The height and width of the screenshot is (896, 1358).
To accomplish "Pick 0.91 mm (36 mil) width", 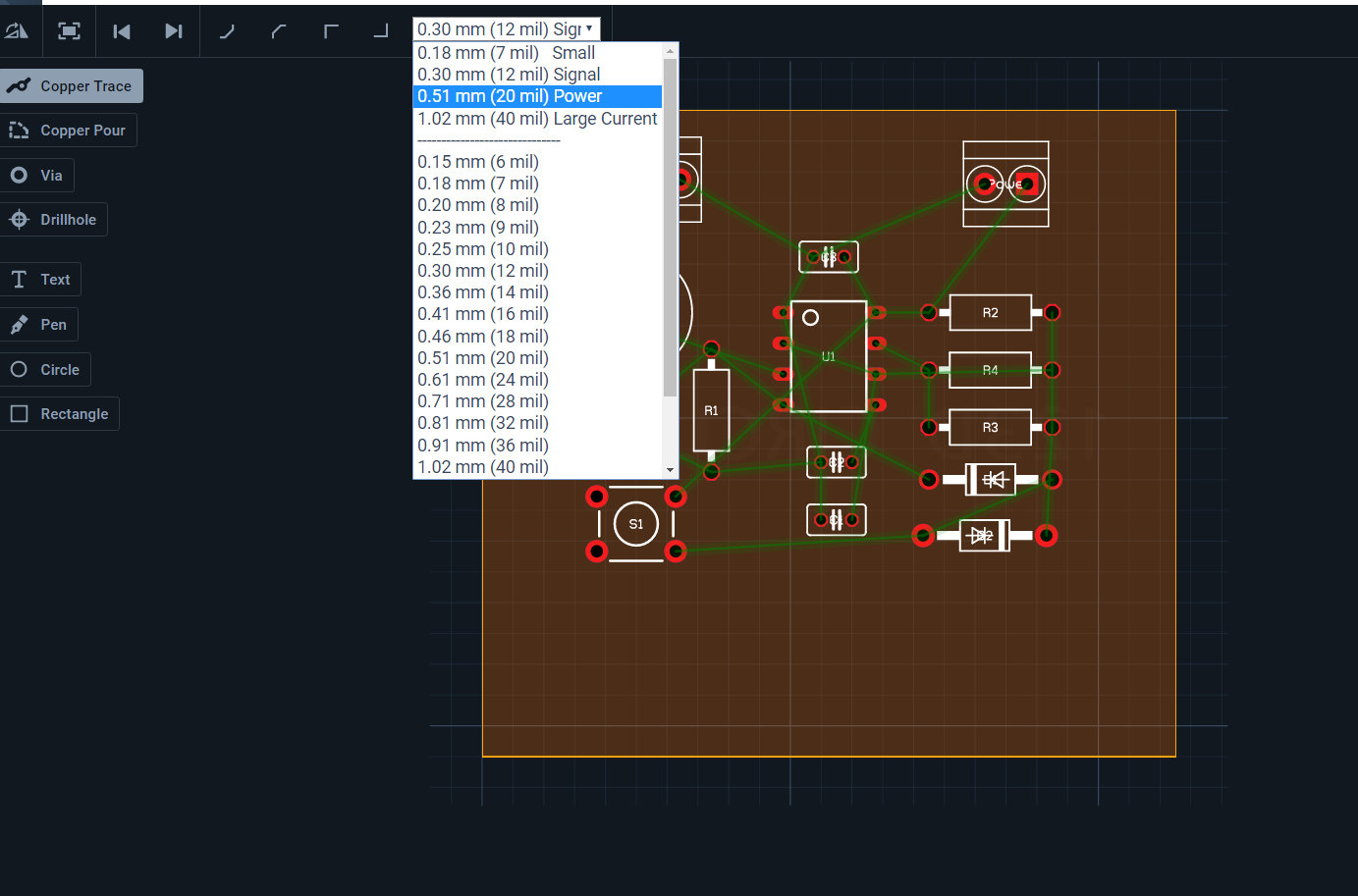I will tap(538, 446).
